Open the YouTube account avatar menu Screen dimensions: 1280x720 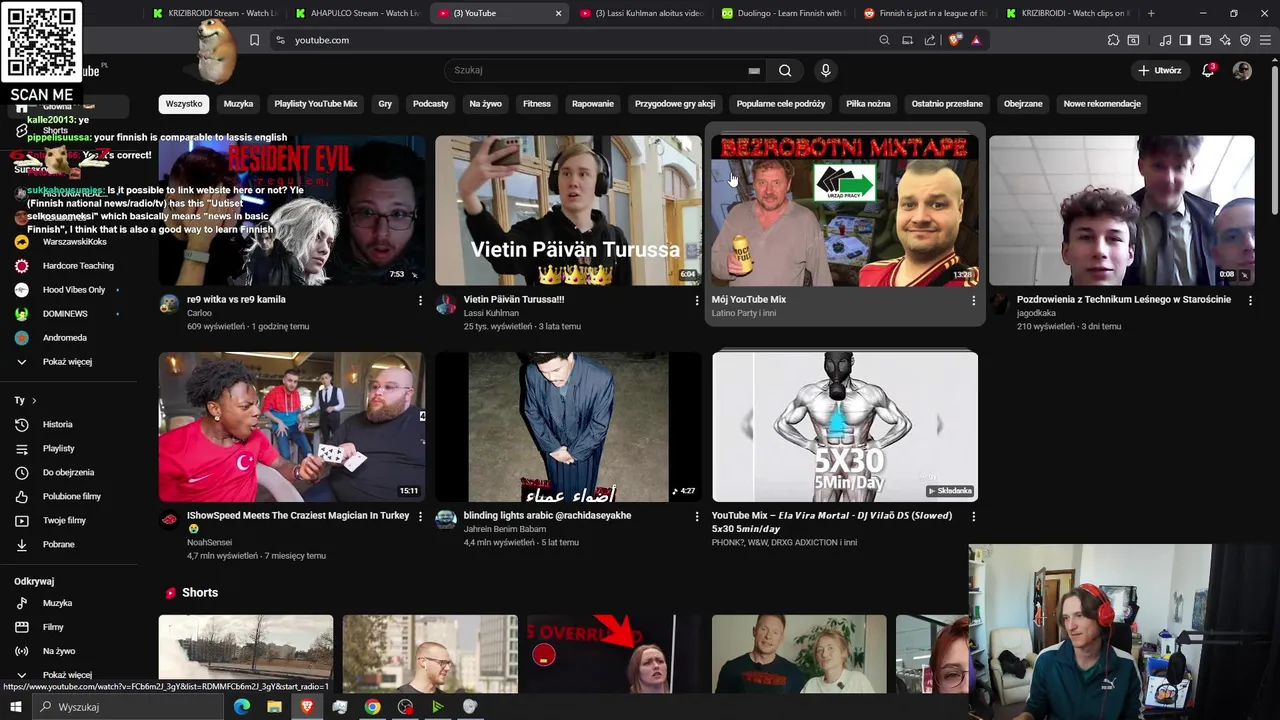click(x=1242, y=70)
